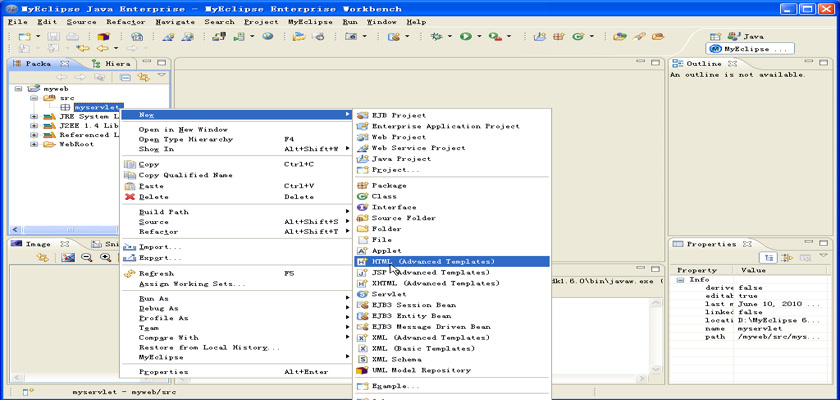Click the Zoom Out magnifier in Image view

coord(87,258)
